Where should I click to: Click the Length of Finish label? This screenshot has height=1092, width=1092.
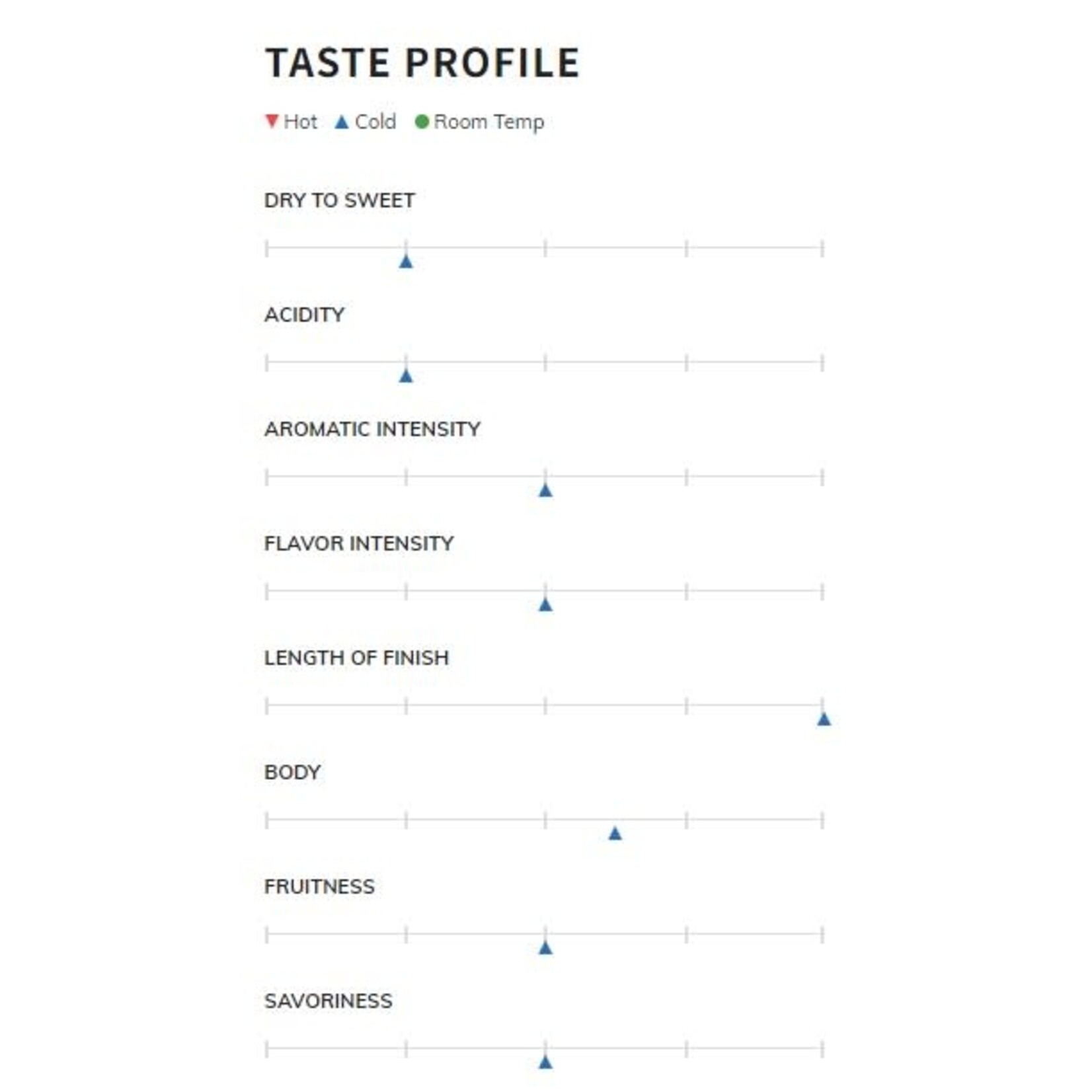tap(356, 658)
